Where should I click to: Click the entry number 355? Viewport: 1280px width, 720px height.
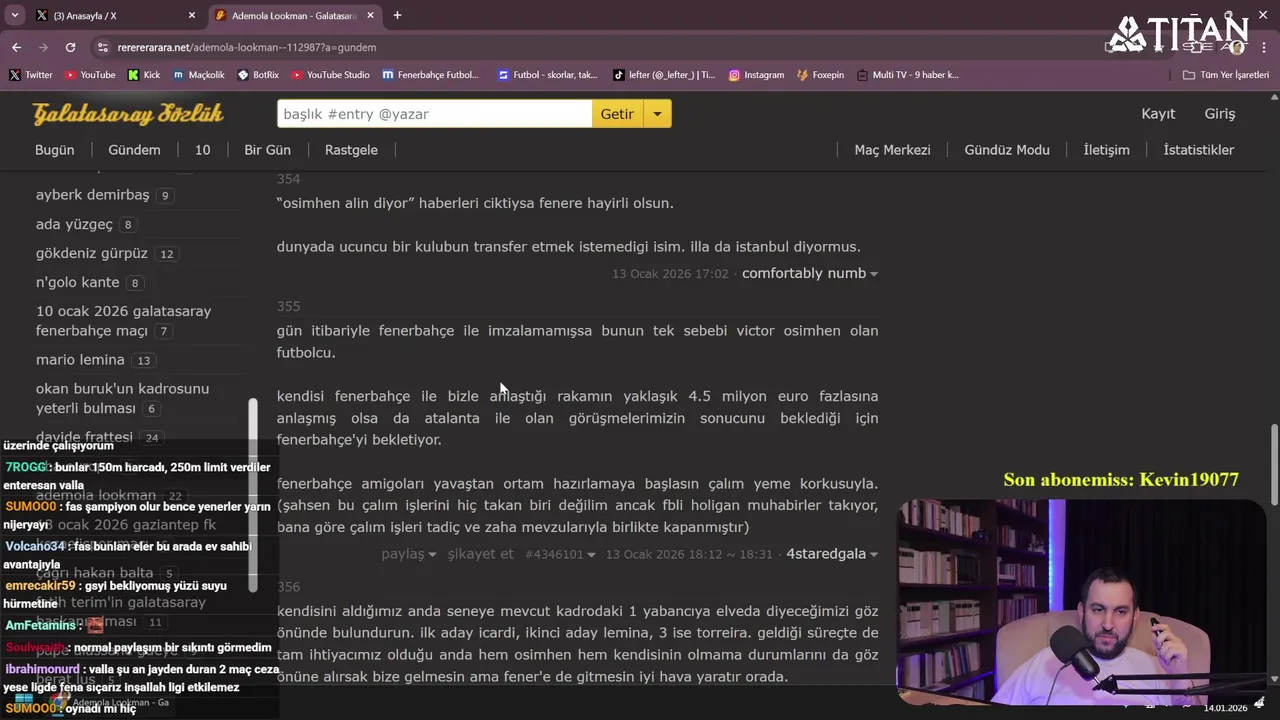click(288, 306)
